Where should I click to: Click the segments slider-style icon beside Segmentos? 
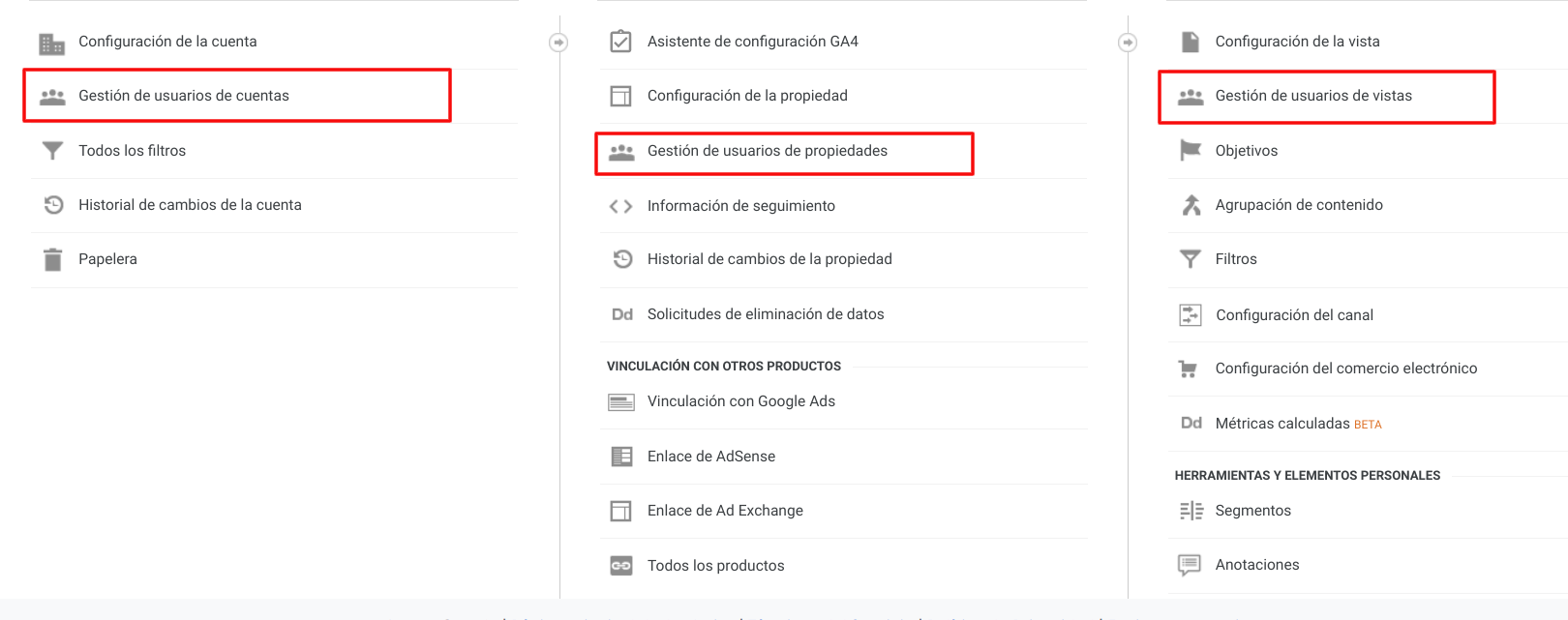[x=1190, y=510]
